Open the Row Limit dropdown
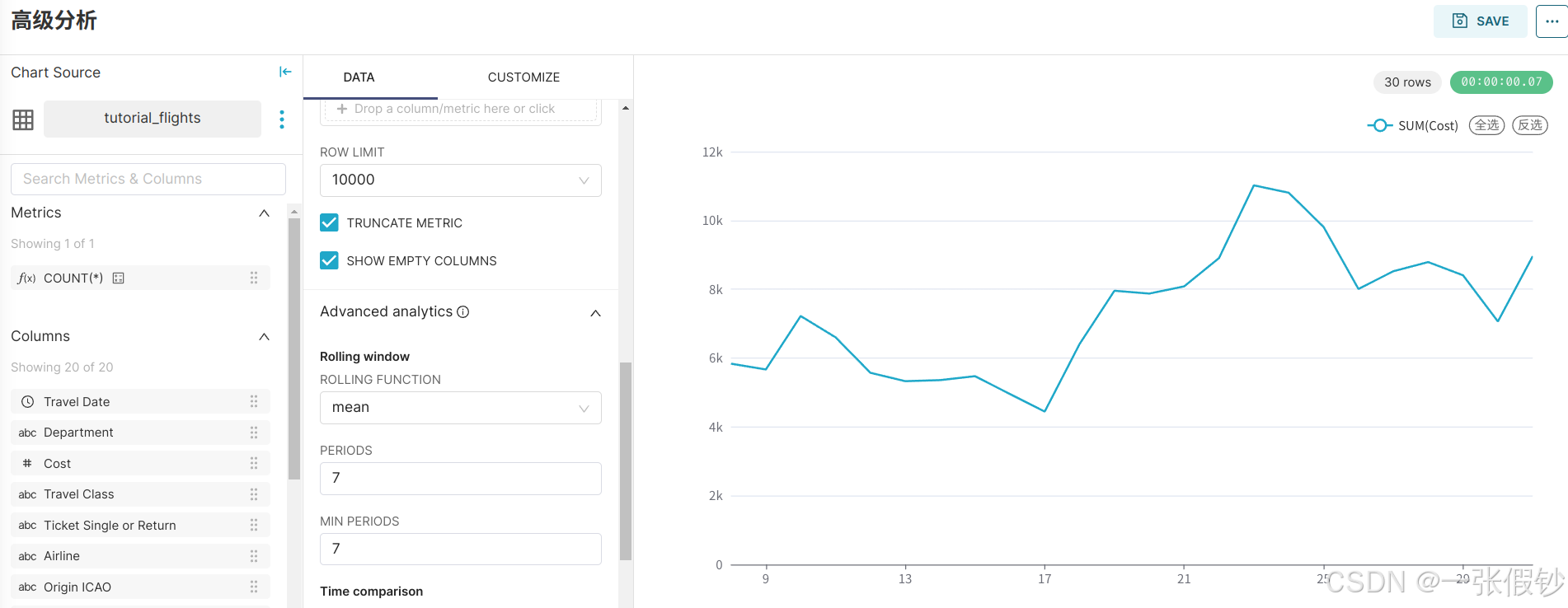This screenshot has width=1568, height=608. point(460,180)
